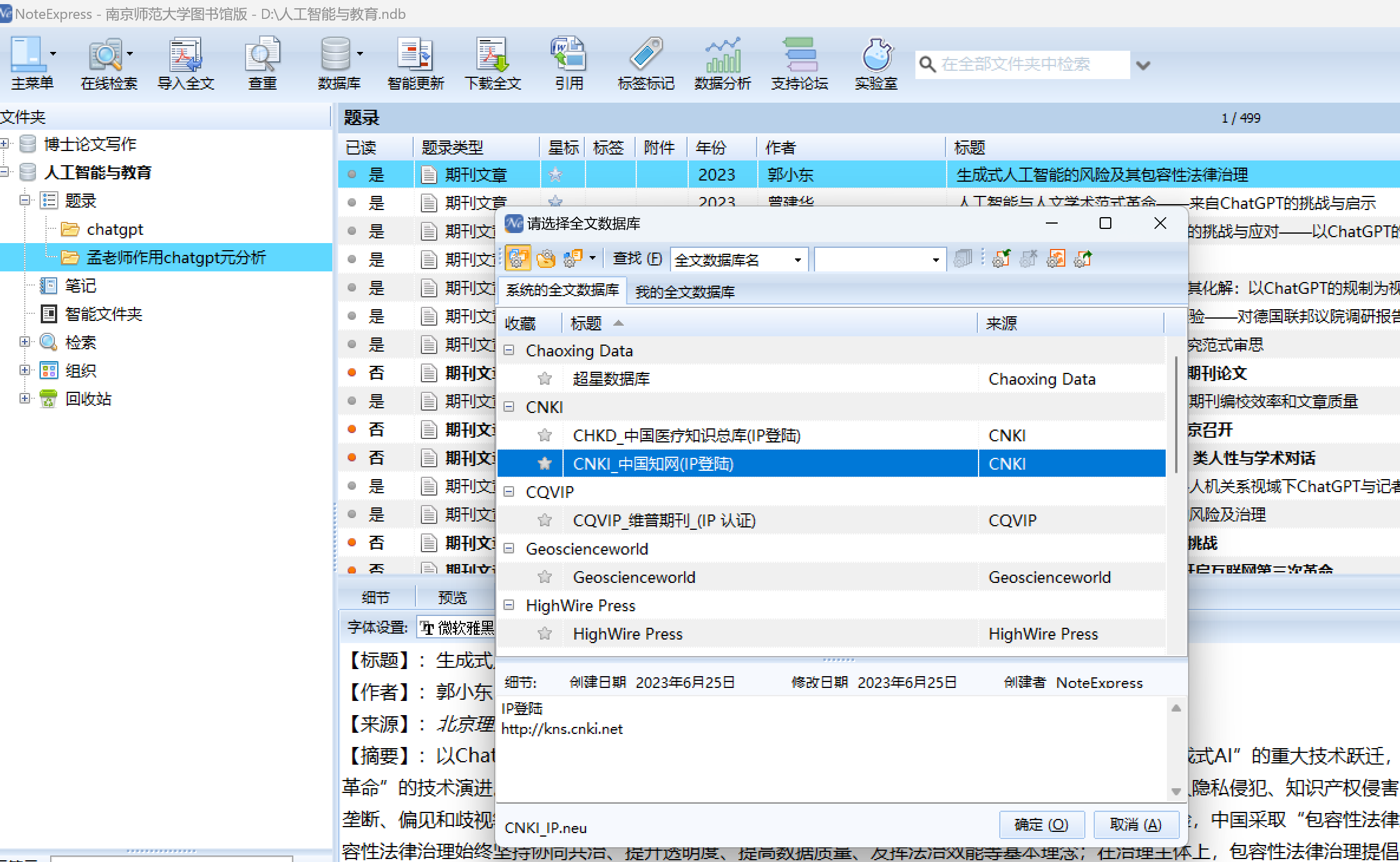Switch to 细节 details tab
Viewport: 1400px width, 862px height.
[376, 598]
